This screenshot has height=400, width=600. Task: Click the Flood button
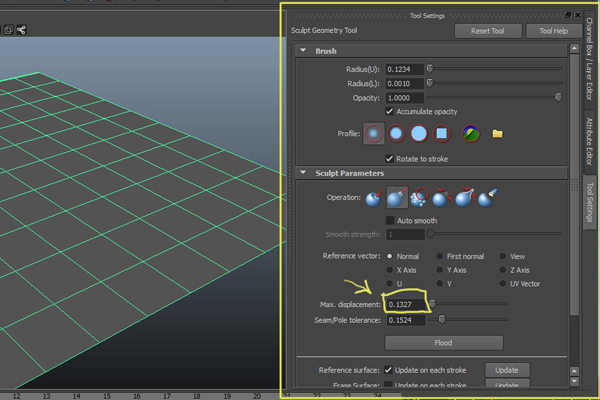(443, 343)
